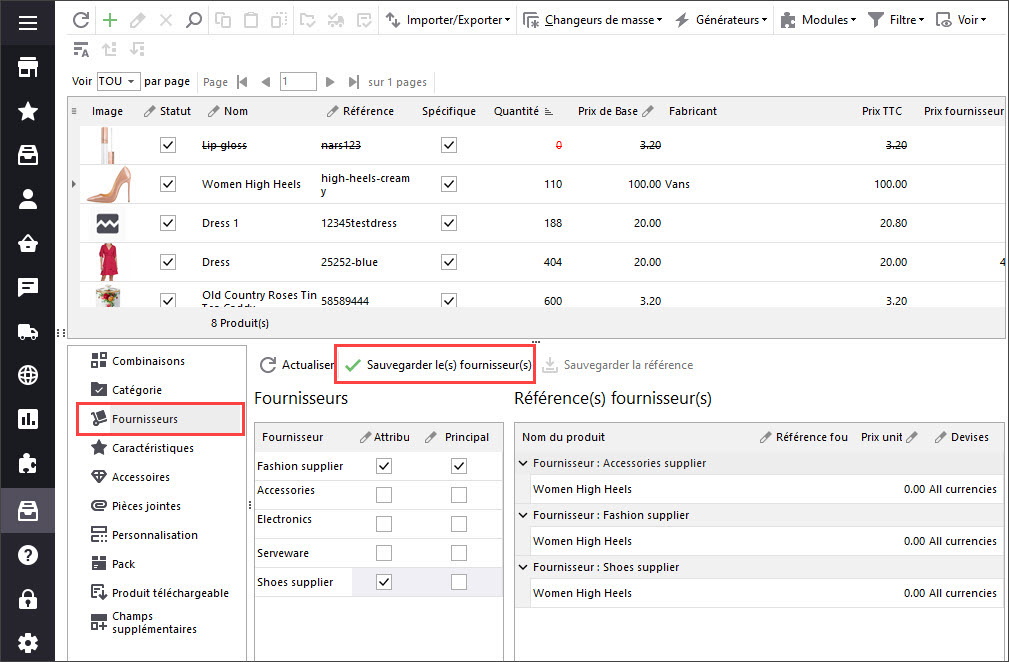Open lock icon in the sidebar

click(28, 598)
